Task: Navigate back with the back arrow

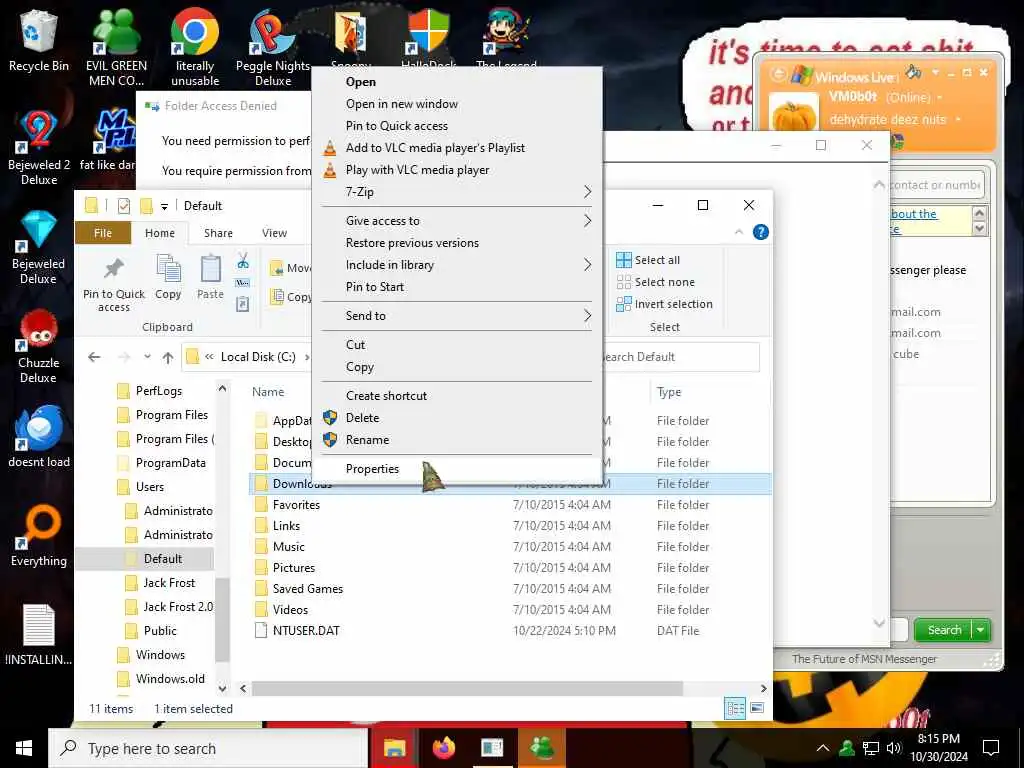Action: point(94,357)
